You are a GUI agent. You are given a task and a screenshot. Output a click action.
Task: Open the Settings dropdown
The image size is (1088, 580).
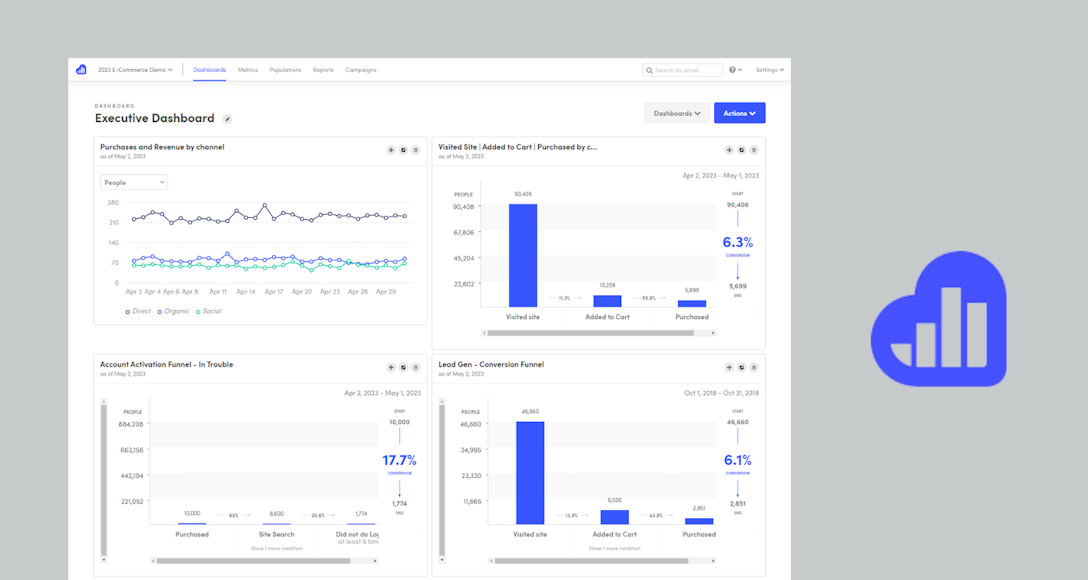click(769, 69)
